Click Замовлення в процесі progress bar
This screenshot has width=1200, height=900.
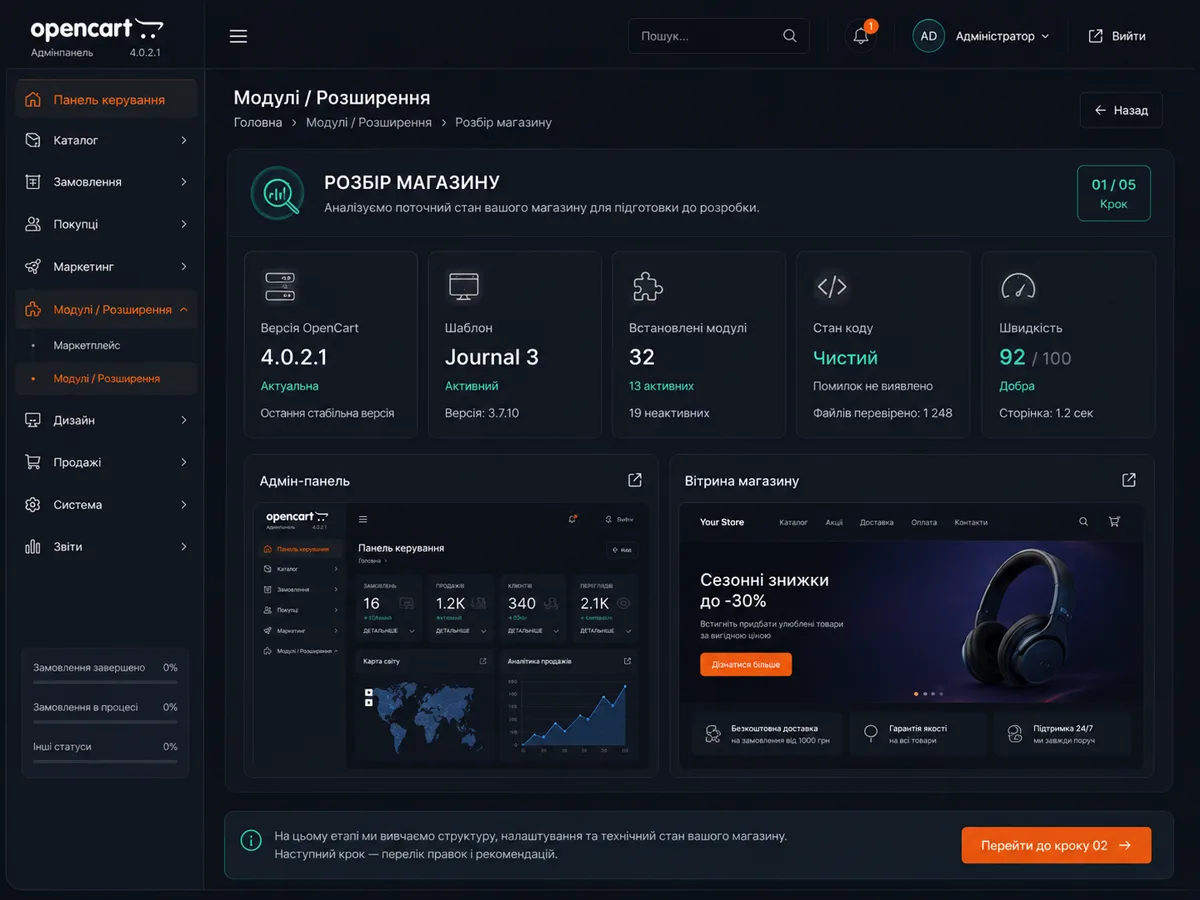coord(105,722)
